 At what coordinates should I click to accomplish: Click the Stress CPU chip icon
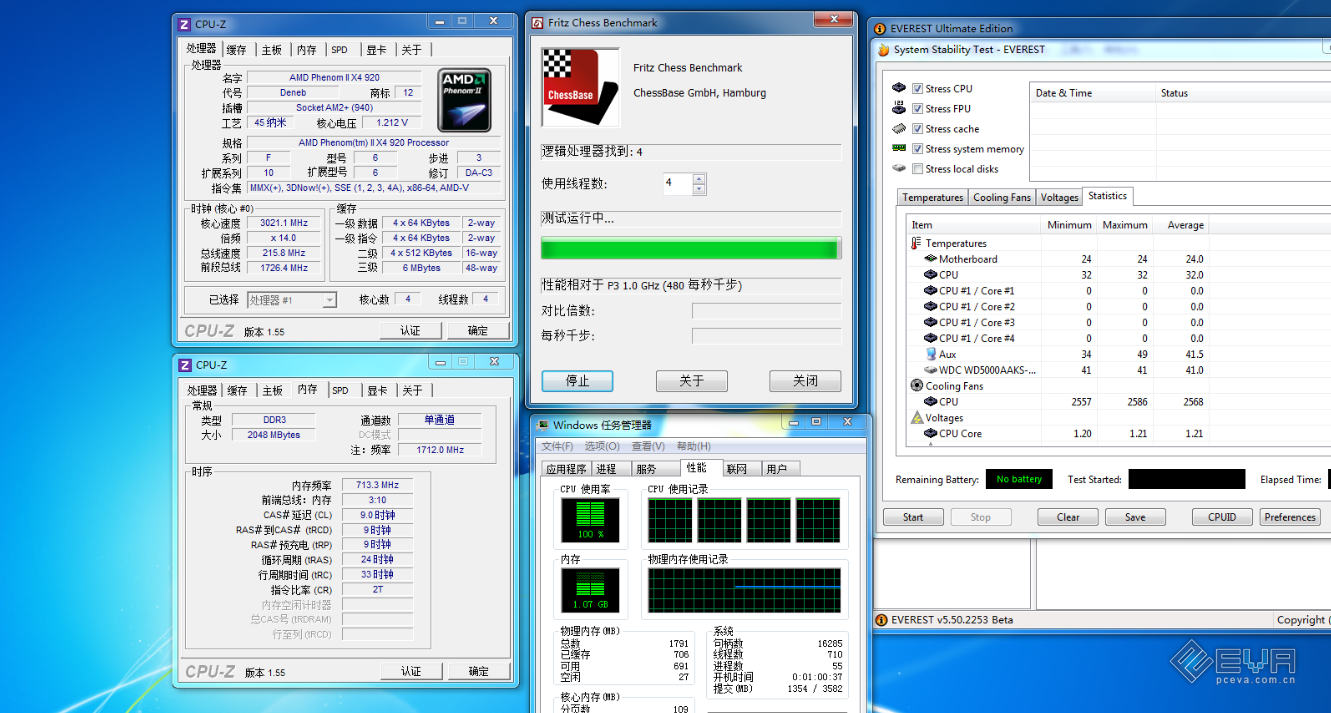pyautogui.click(x=899, y=88)
